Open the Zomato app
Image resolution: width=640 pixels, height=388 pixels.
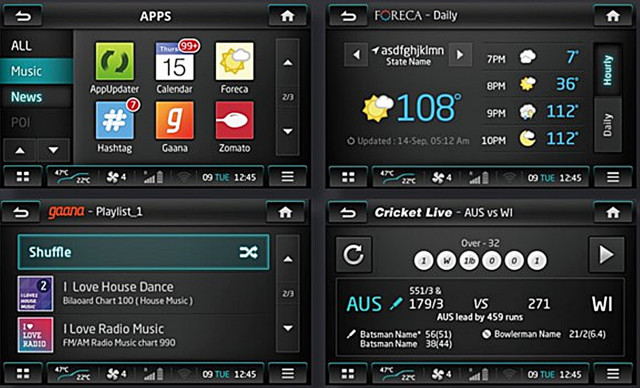coord(235,120)
